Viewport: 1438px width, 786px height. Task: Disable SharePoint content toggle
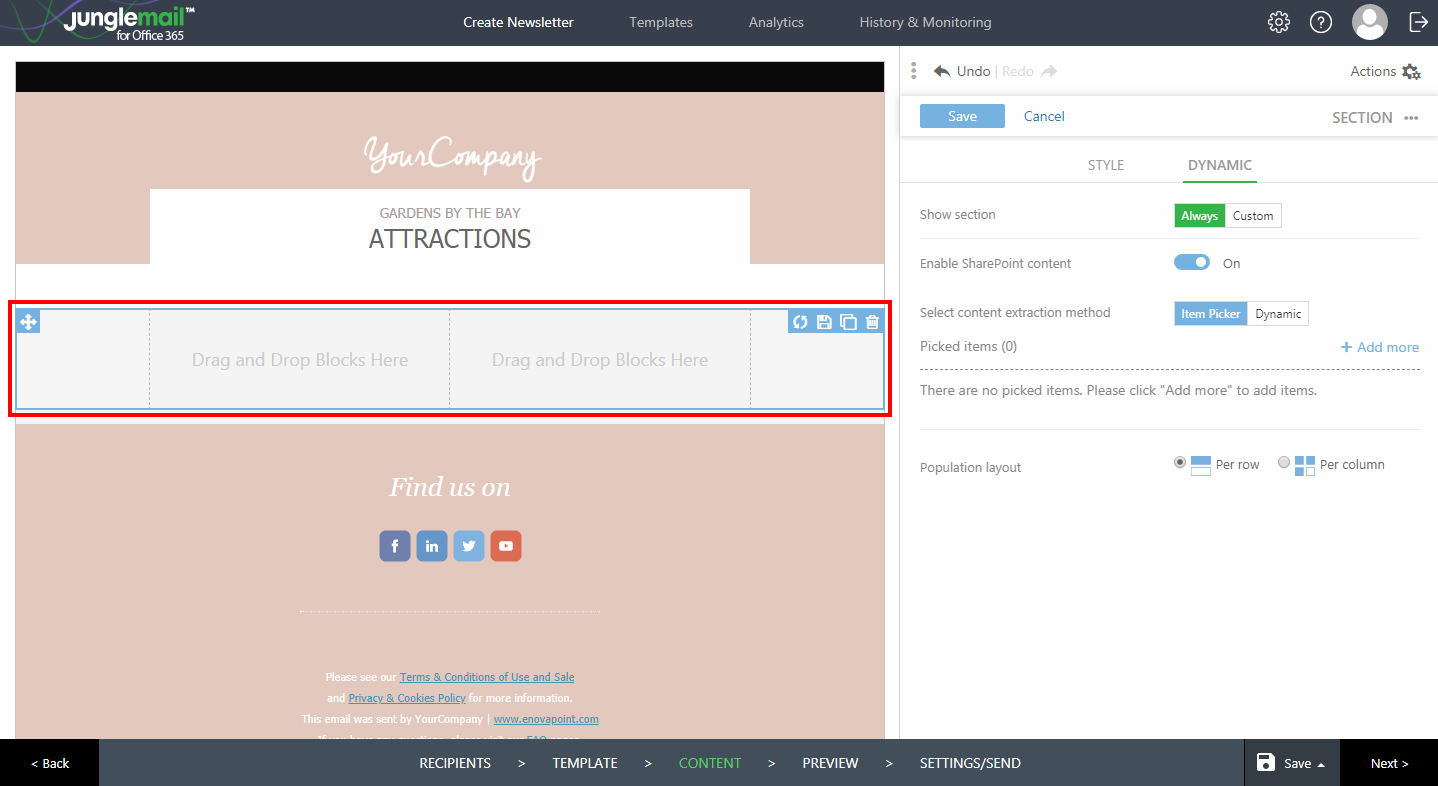[x=1191, y=262]
